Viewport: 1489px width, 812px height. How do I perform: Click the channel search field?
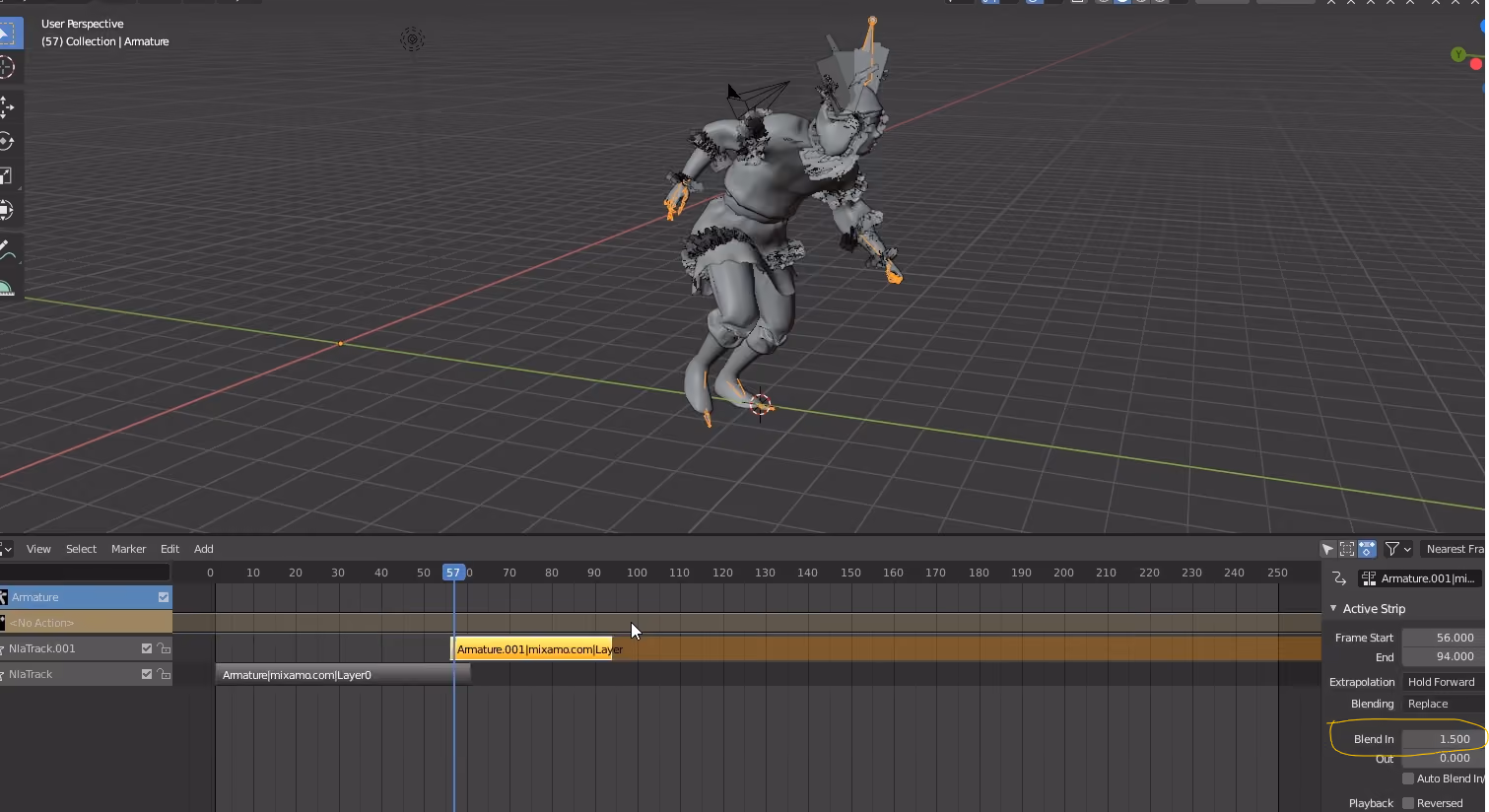[86, 573]
